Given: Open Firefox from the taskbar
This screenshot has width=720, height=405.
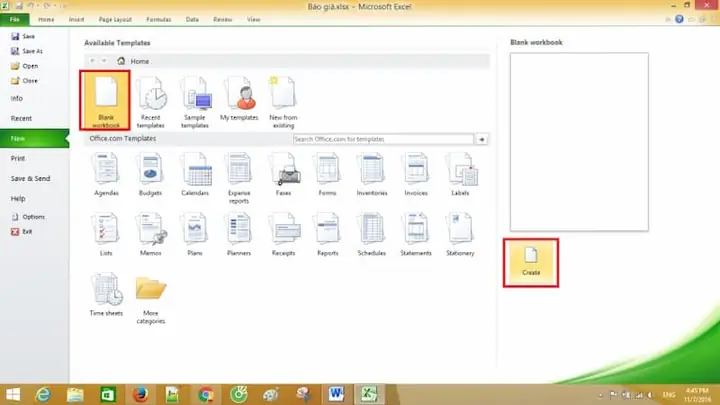Looking at the screenshot, I should 141,394.
